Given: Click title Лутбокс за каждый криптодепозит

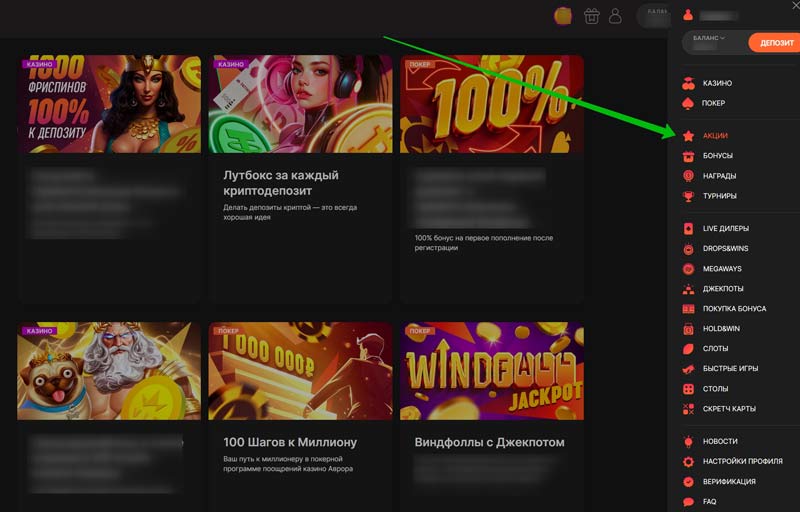Looking at the screenshot, I should [281, 183].
